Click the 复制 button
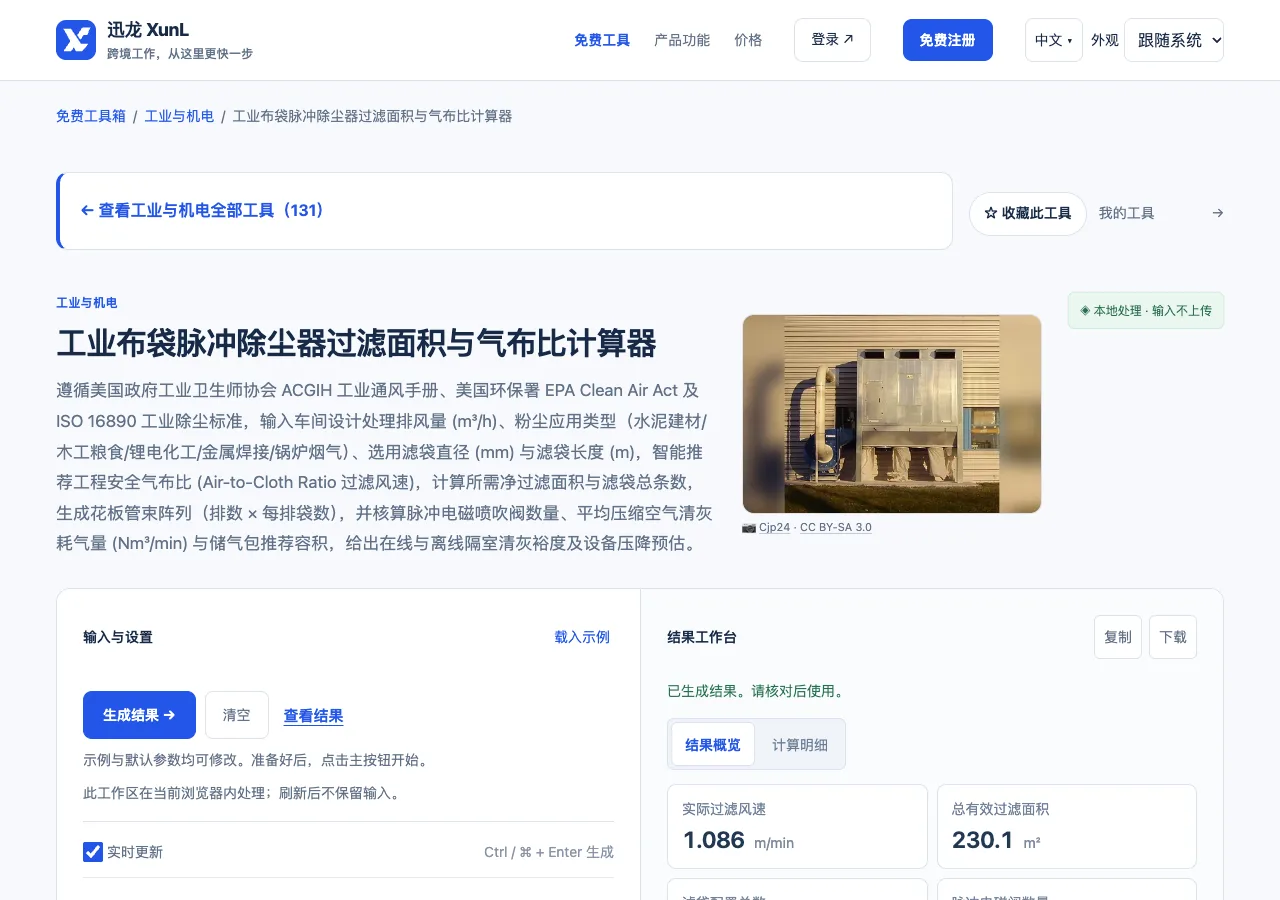Image resolution: width=1280 pixels, height=900 pixels. coord(1118,637)
